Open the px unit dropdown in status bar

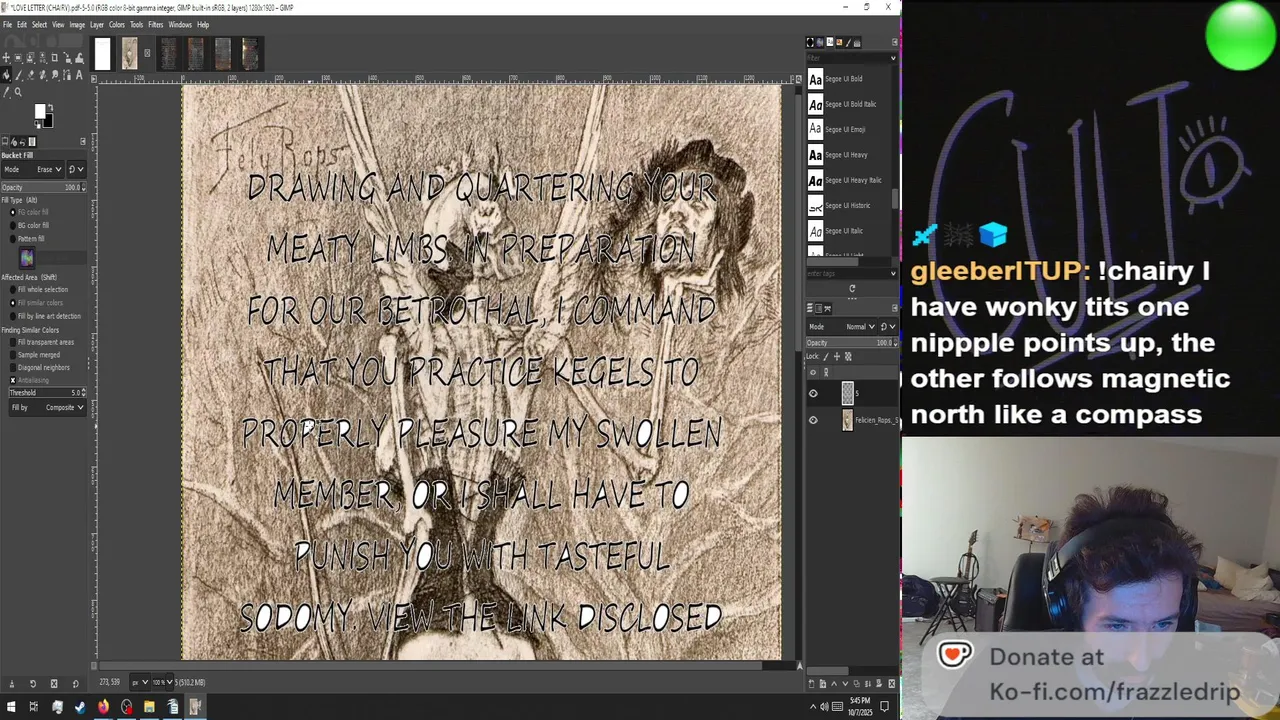click(140, 682)
